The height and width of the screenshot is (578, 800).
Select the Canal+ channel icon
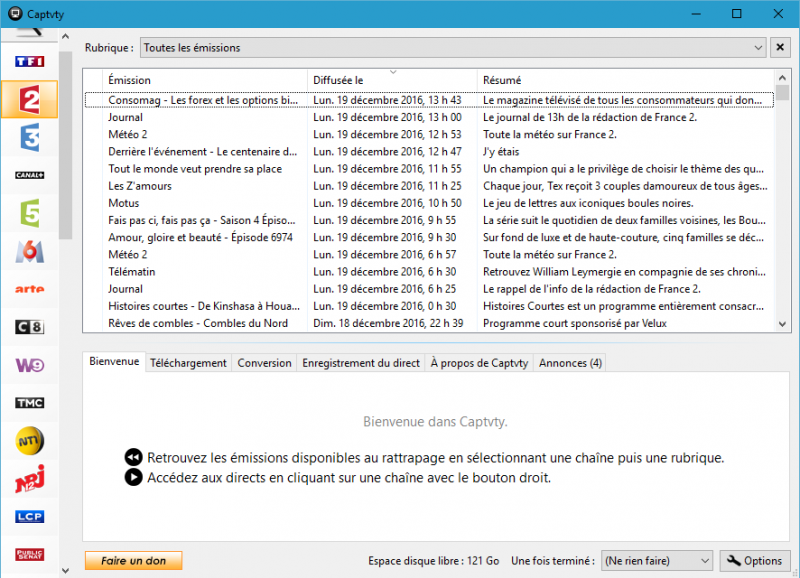(30, 175)
